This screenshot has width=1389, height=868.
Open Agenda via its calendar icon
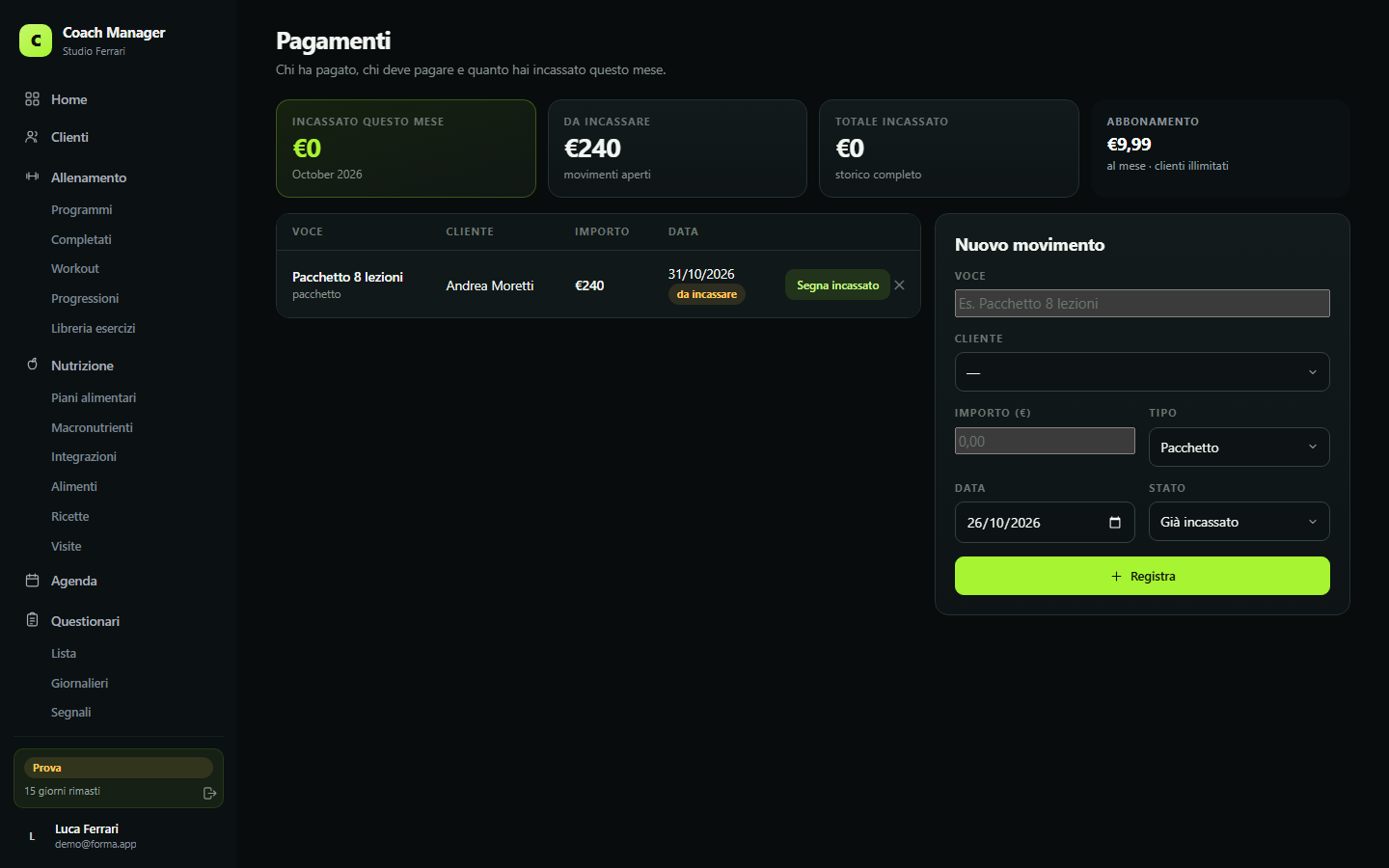click(x=32, y=581)
